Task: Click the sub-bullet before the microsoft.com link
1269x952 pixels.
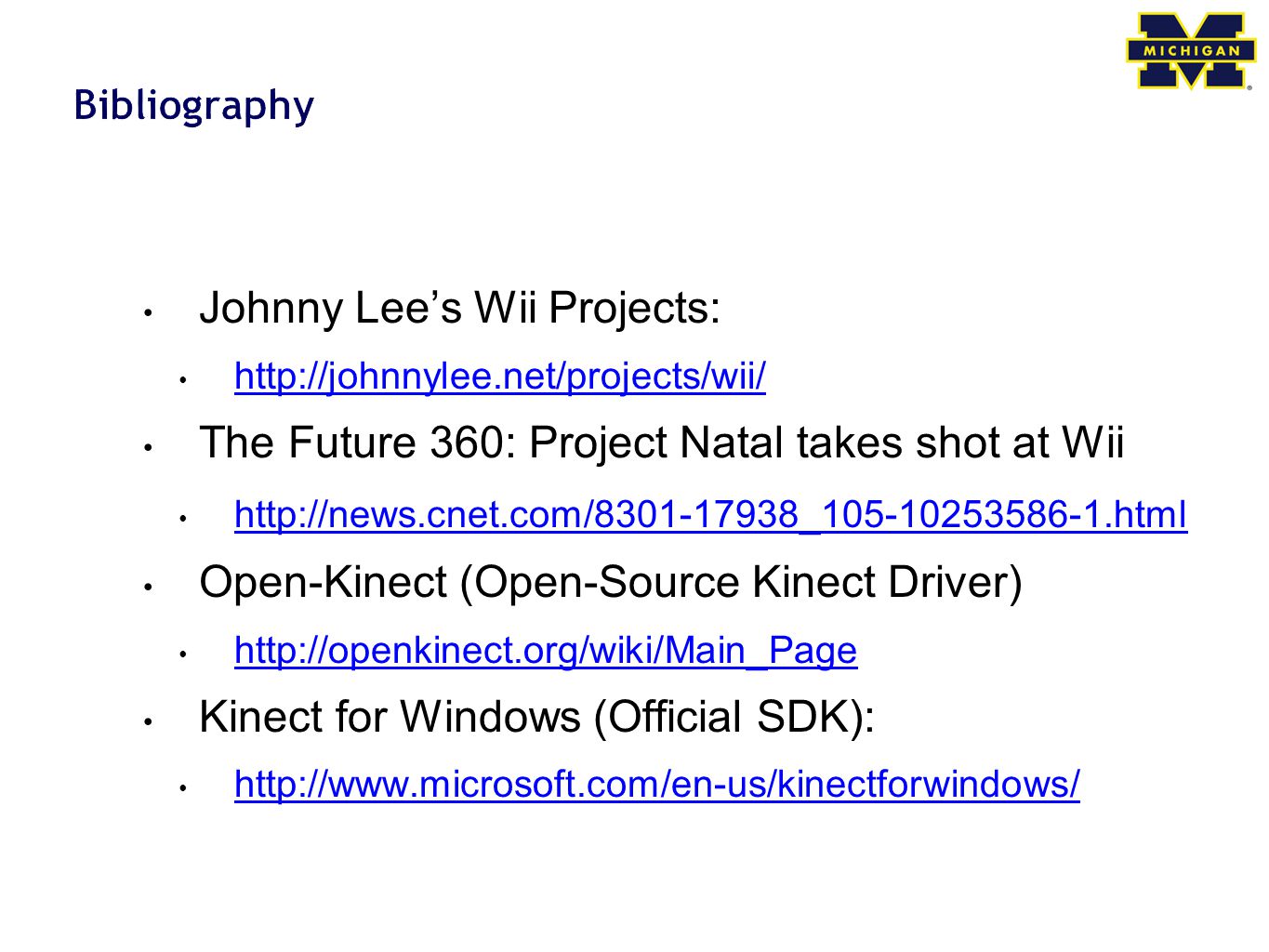Action: tap(183, 788)
